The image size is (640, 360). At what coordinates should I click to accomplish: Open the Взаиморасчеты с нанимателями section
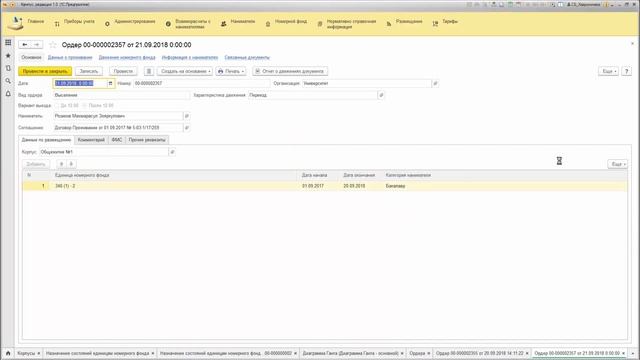pos(189,24)
